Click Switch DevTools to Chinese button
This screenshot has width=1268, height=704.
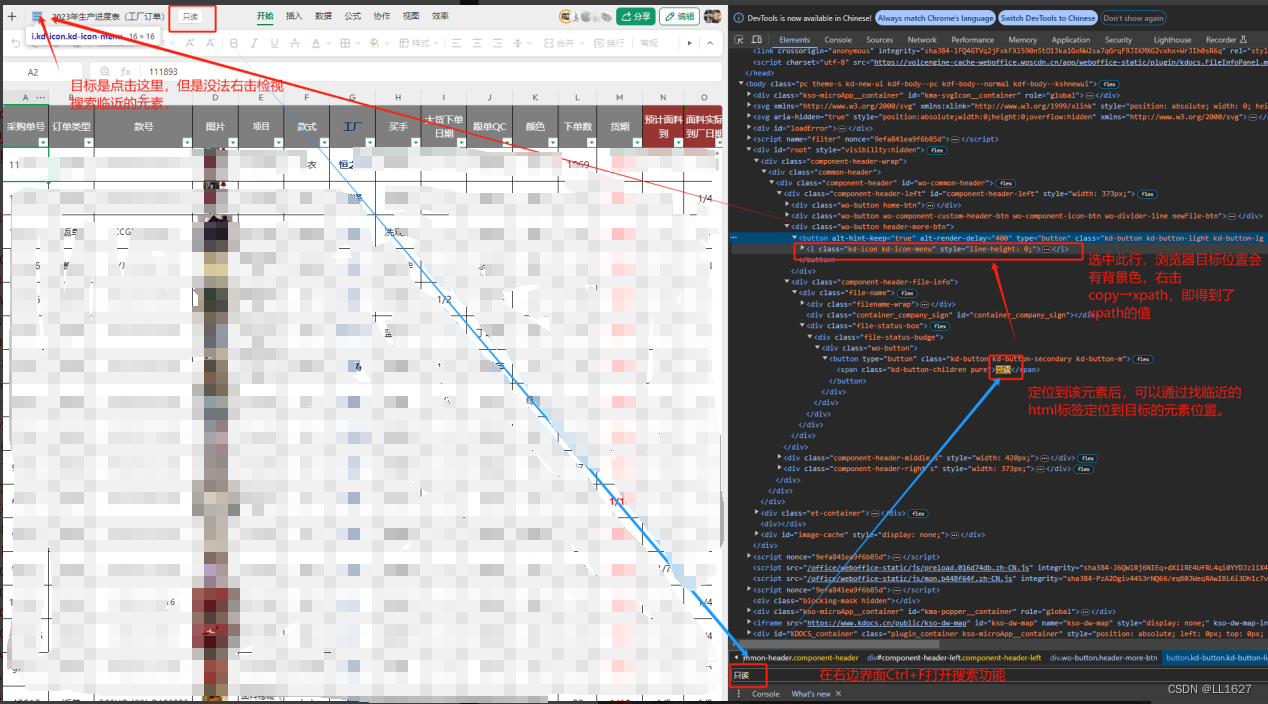tap(1047, 18)
